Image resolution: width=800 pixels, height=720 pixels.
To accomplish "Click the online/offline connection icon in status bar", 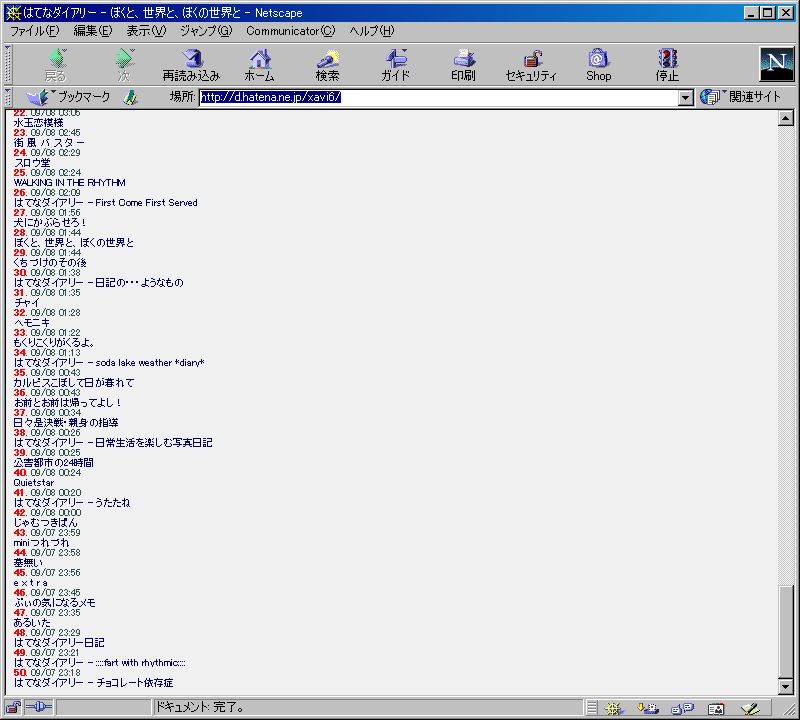I will pos(39,707).
